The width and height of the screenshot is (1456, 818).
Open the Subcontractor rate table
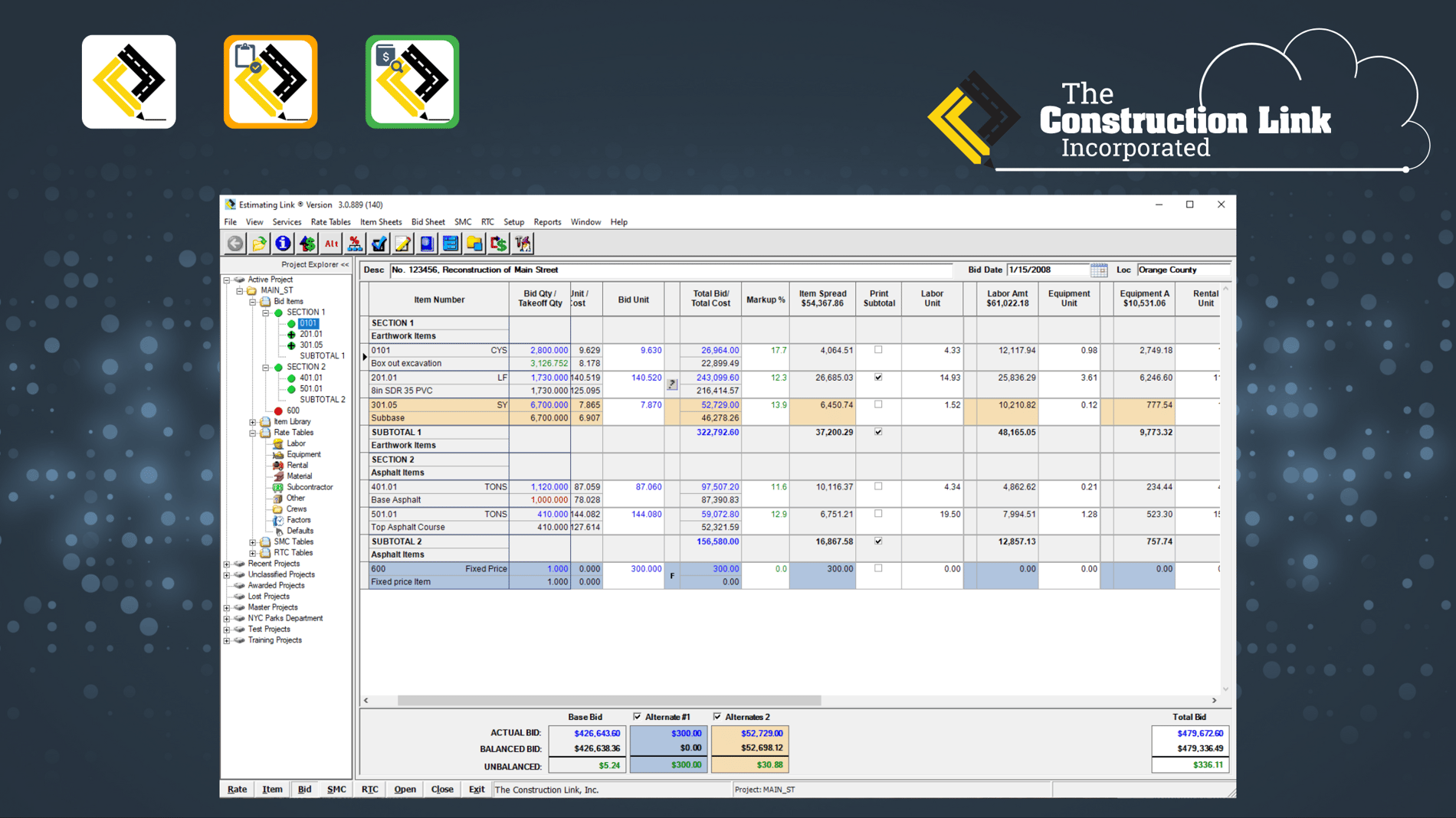[277, 486]
